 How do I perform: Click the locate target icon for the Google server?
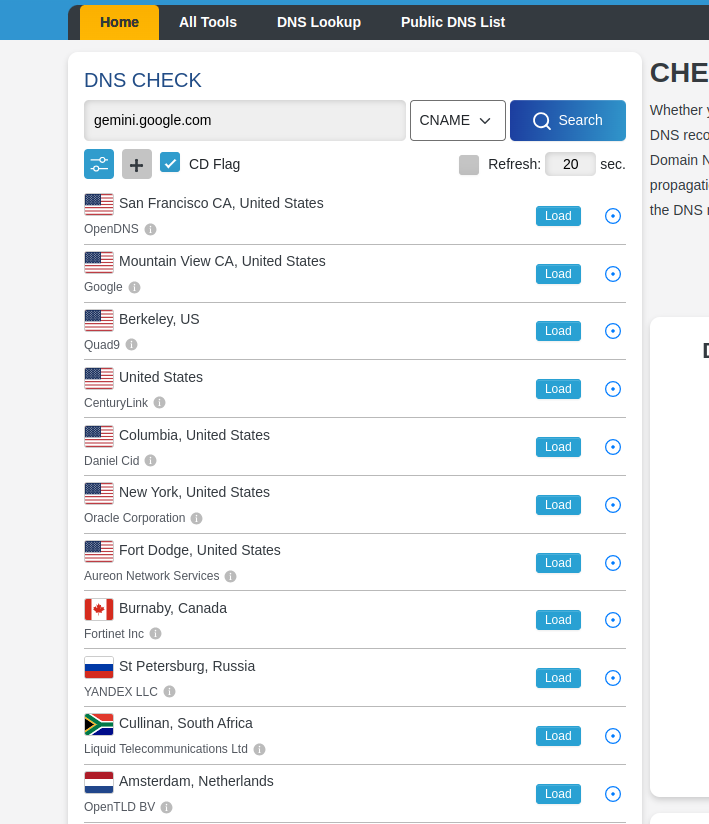coord(613,274)
